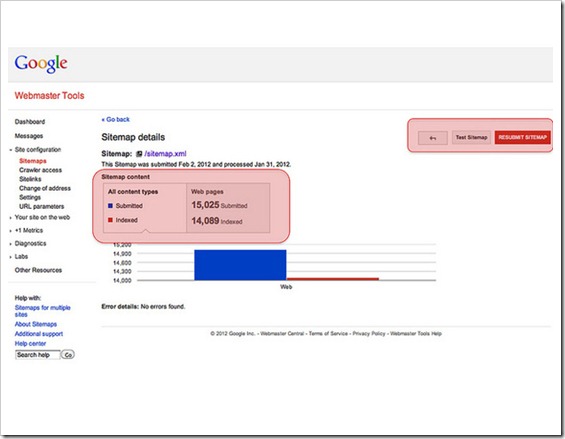Open the Additional support link

tap(39, 334)
